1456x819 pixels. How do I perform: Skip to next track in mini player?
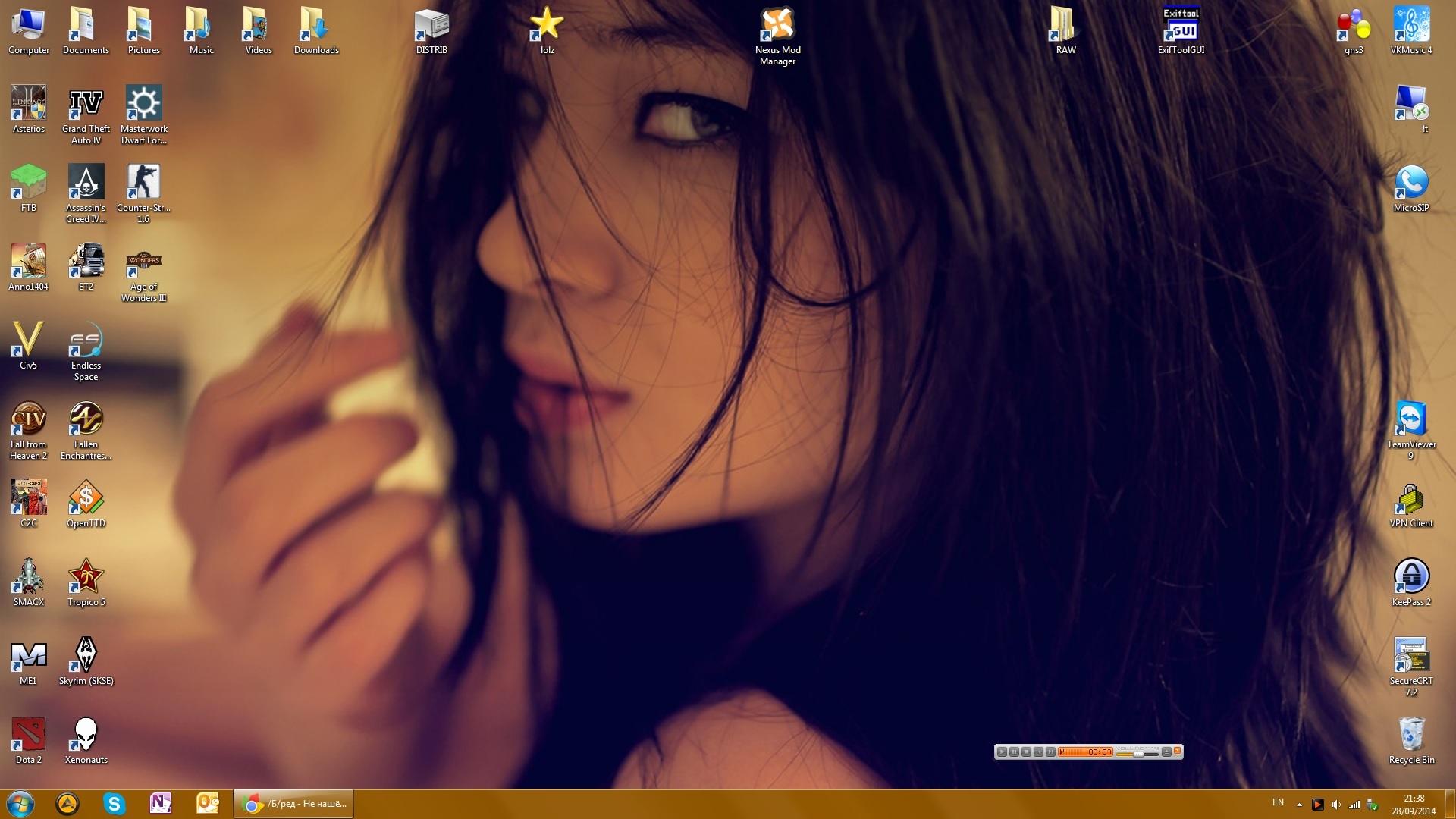coord(1050,752)
